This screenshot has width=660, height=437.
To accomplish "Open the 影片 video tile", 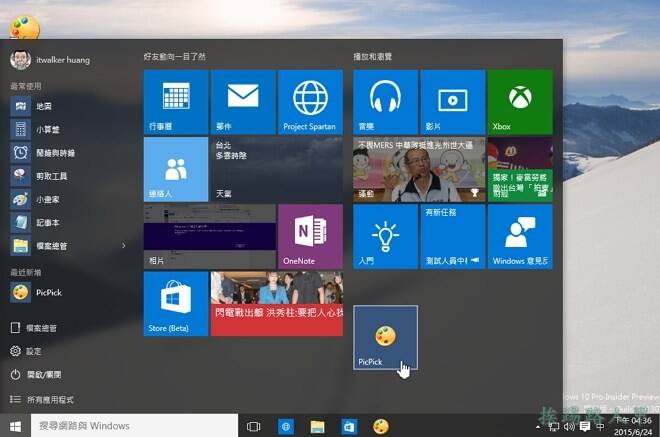I will point(453,102).
